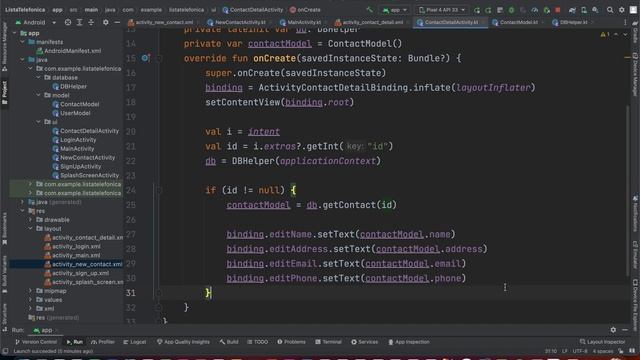
Task: Click ContactDetailActivity in the navigation breadcrumb
Action: (253, 10)
